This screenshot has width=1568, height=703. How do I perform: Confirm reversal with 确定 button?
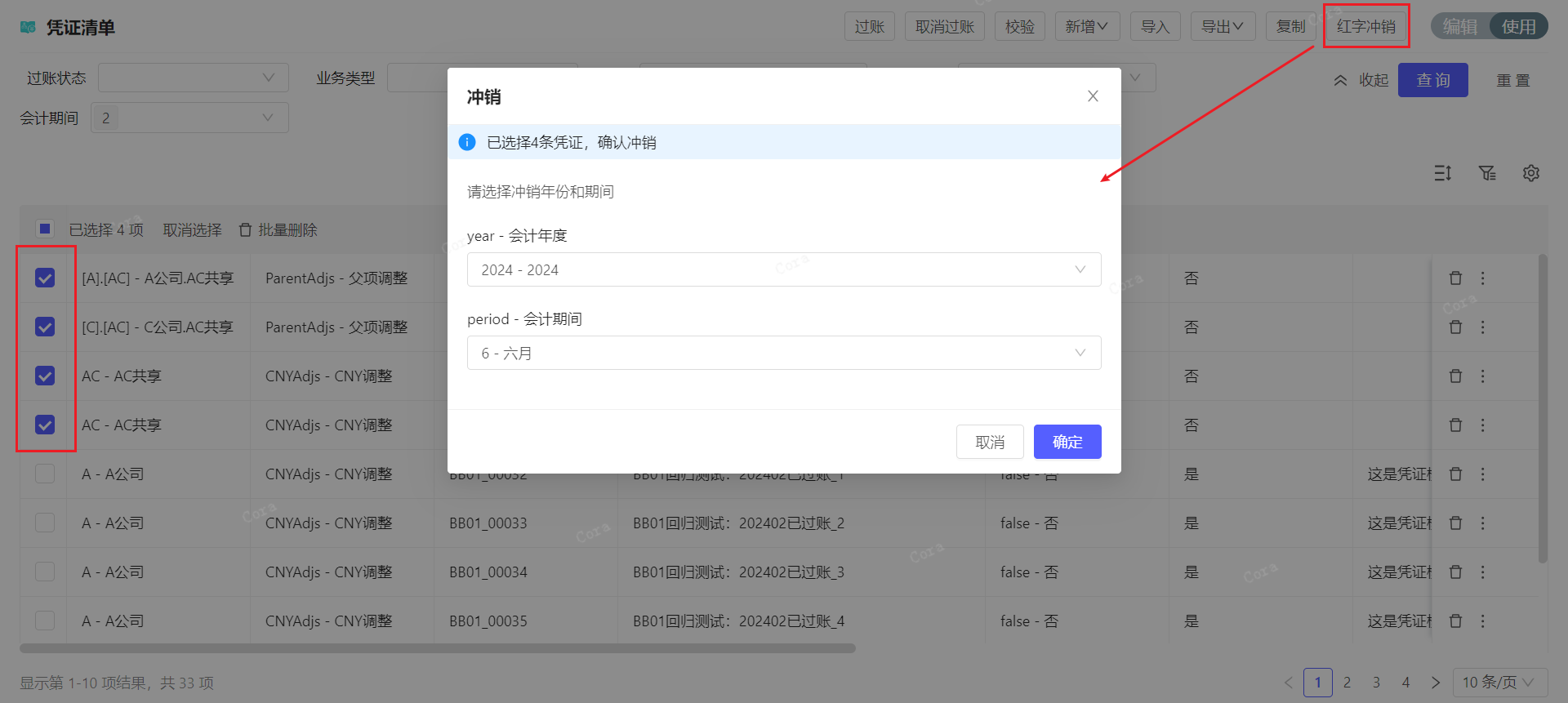(x=1067, y=442)
